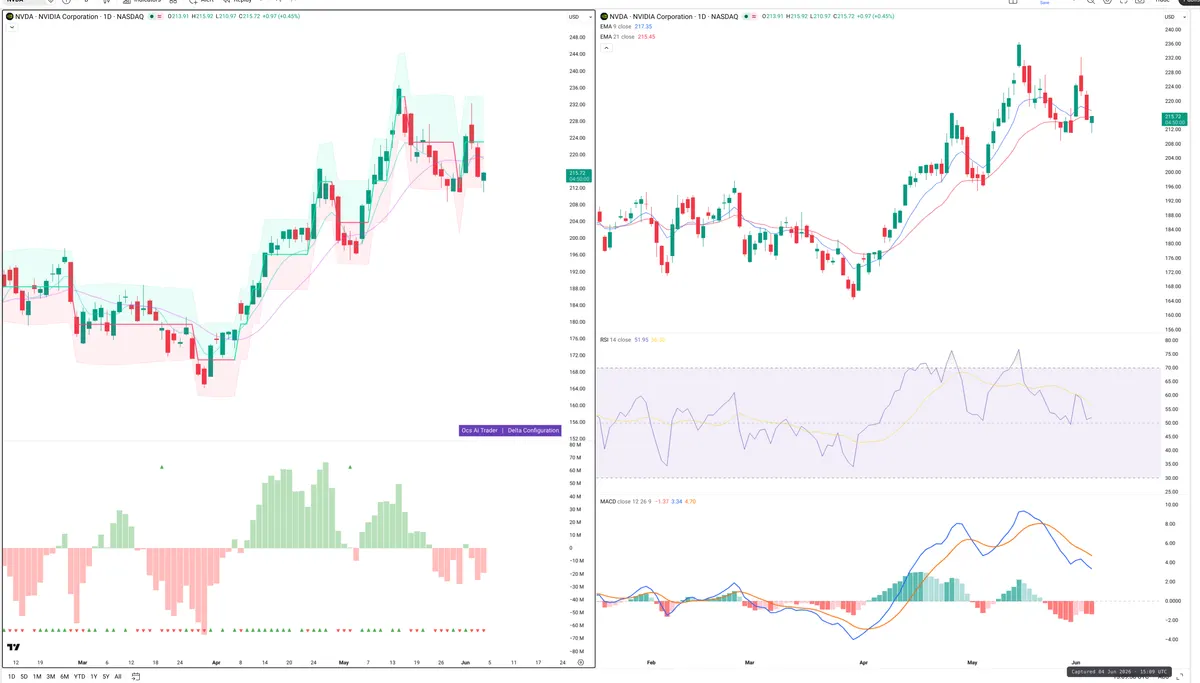Click the 70 M label on volume axis
The image size is (1200, 683).
(x=576, y=458)
